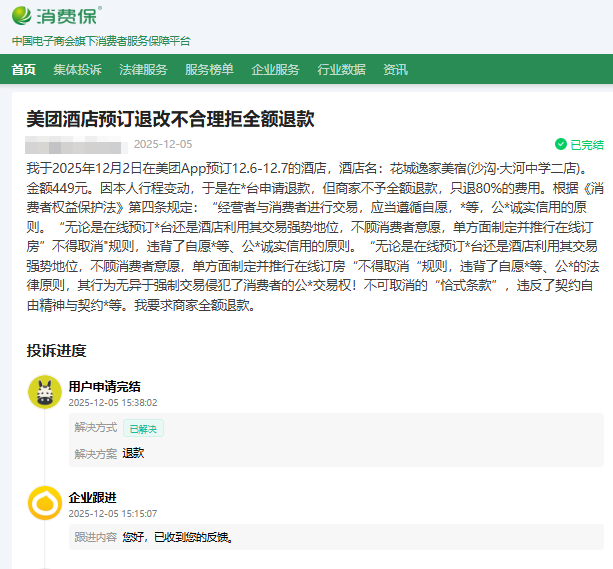Select 法律服务 in the navigation bar
Image resolution: width=613 pixels, height=569 pixels.
point(143,69)
